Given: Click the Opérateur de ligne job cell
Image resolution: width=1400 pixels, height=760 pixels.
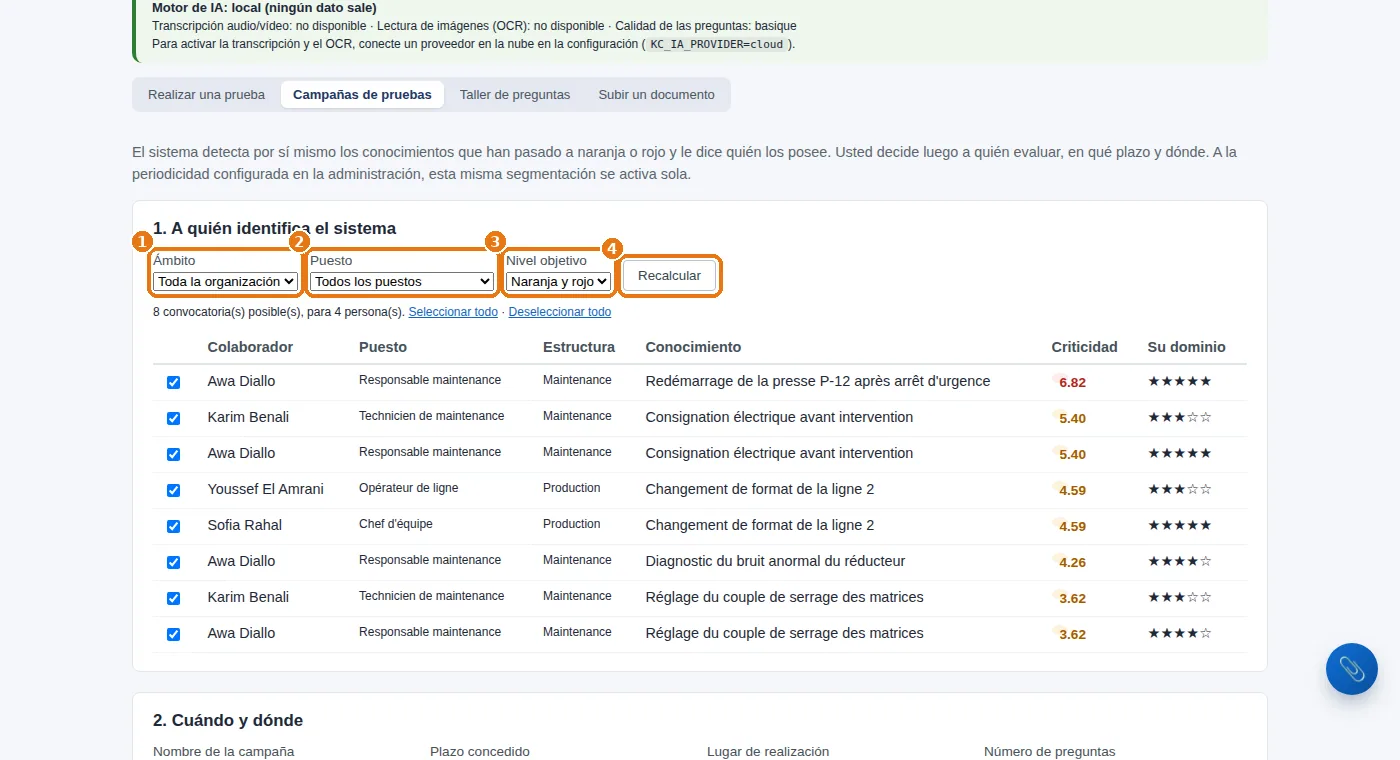Looking at the screenshot, I should tap(409, 488).
